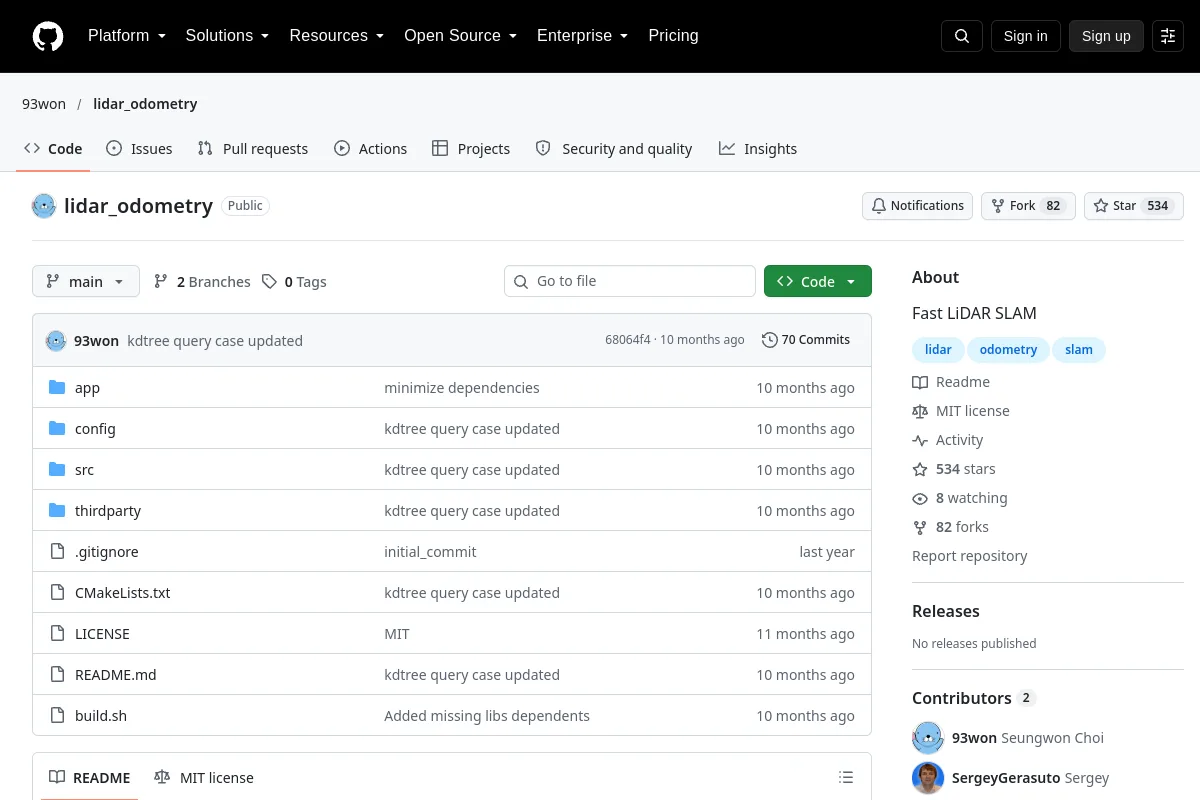Click the Sign in button
Image resolution: width=1200 pixels, height=800 pixels.
click(1026, 36)
